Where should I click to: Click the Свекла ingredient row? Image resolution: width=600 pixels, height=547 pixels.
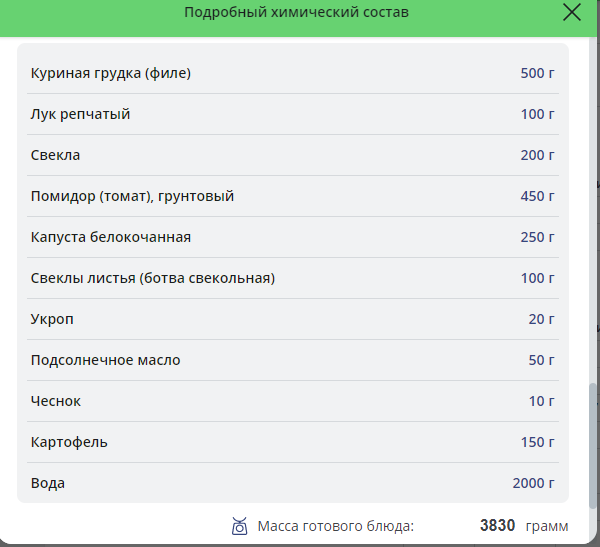tap(56, 155)
